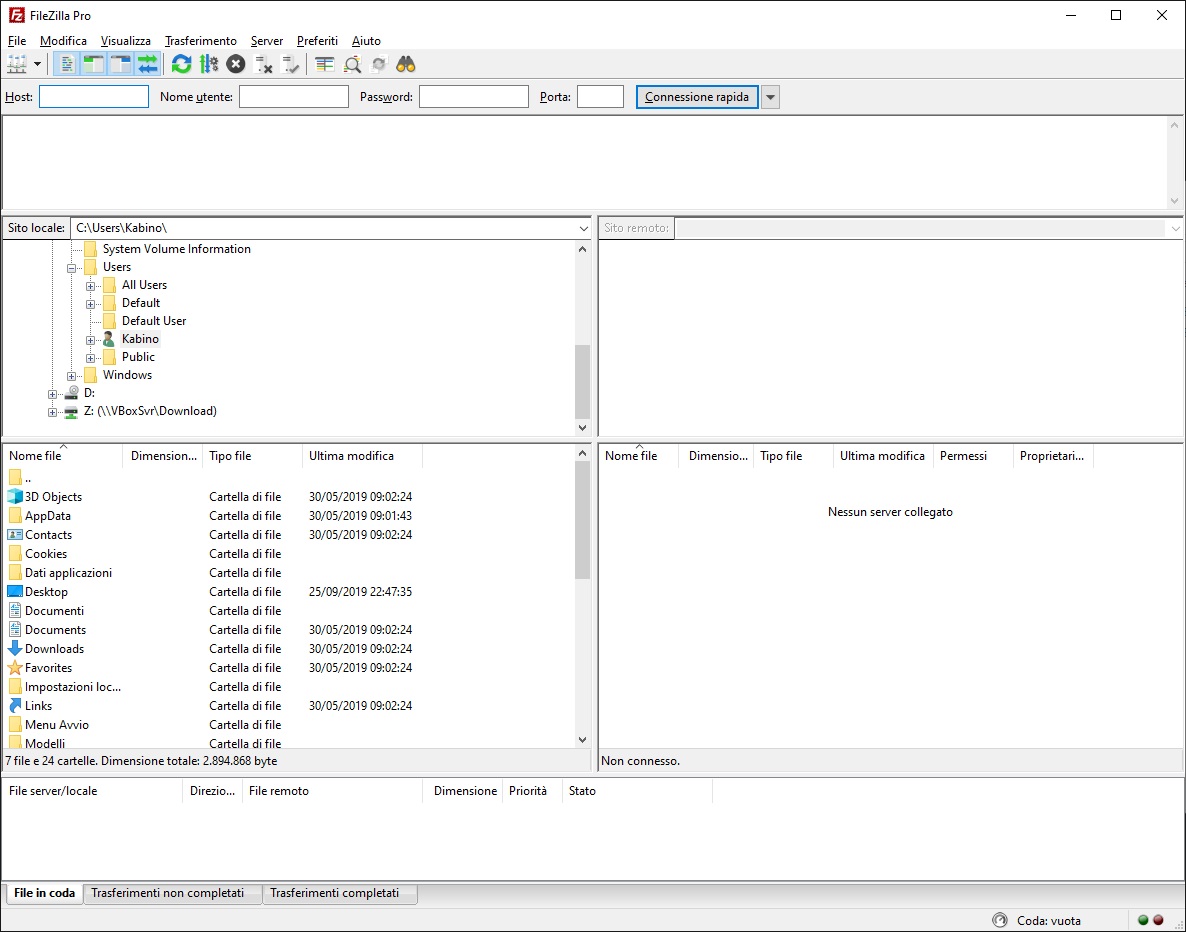Viewport: 1186px width, 932px height.
Task: Sort queue by Stato column
Action: tap(637, 791)
